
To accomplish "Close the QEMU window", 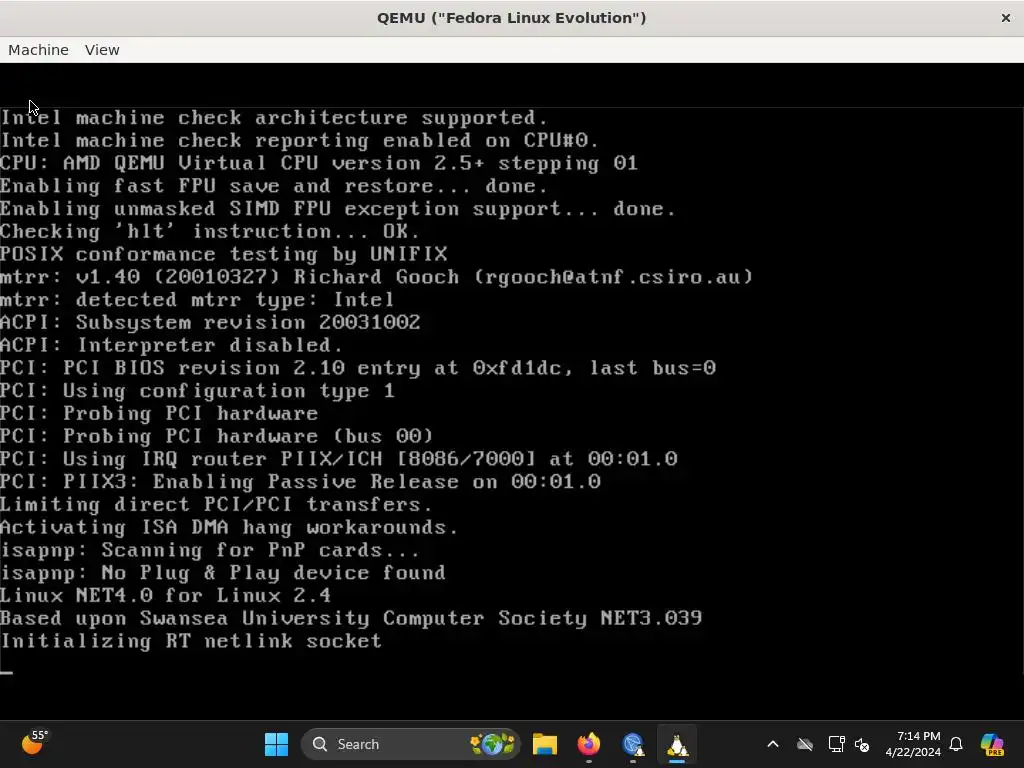I will tap(1006, 18).
